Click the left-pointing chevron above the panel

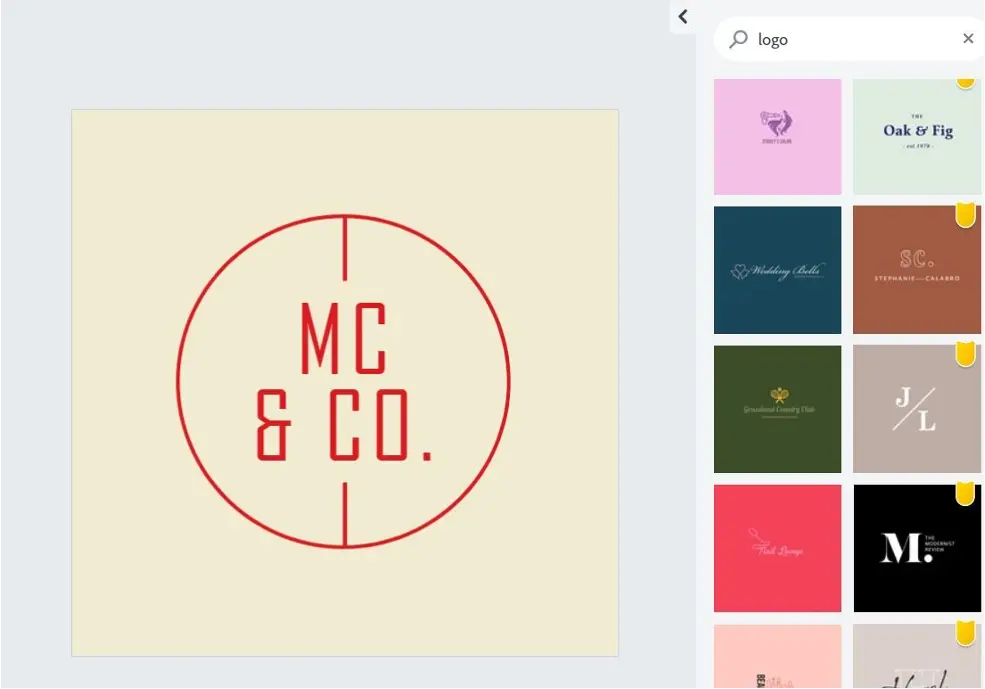click(683, 16)
